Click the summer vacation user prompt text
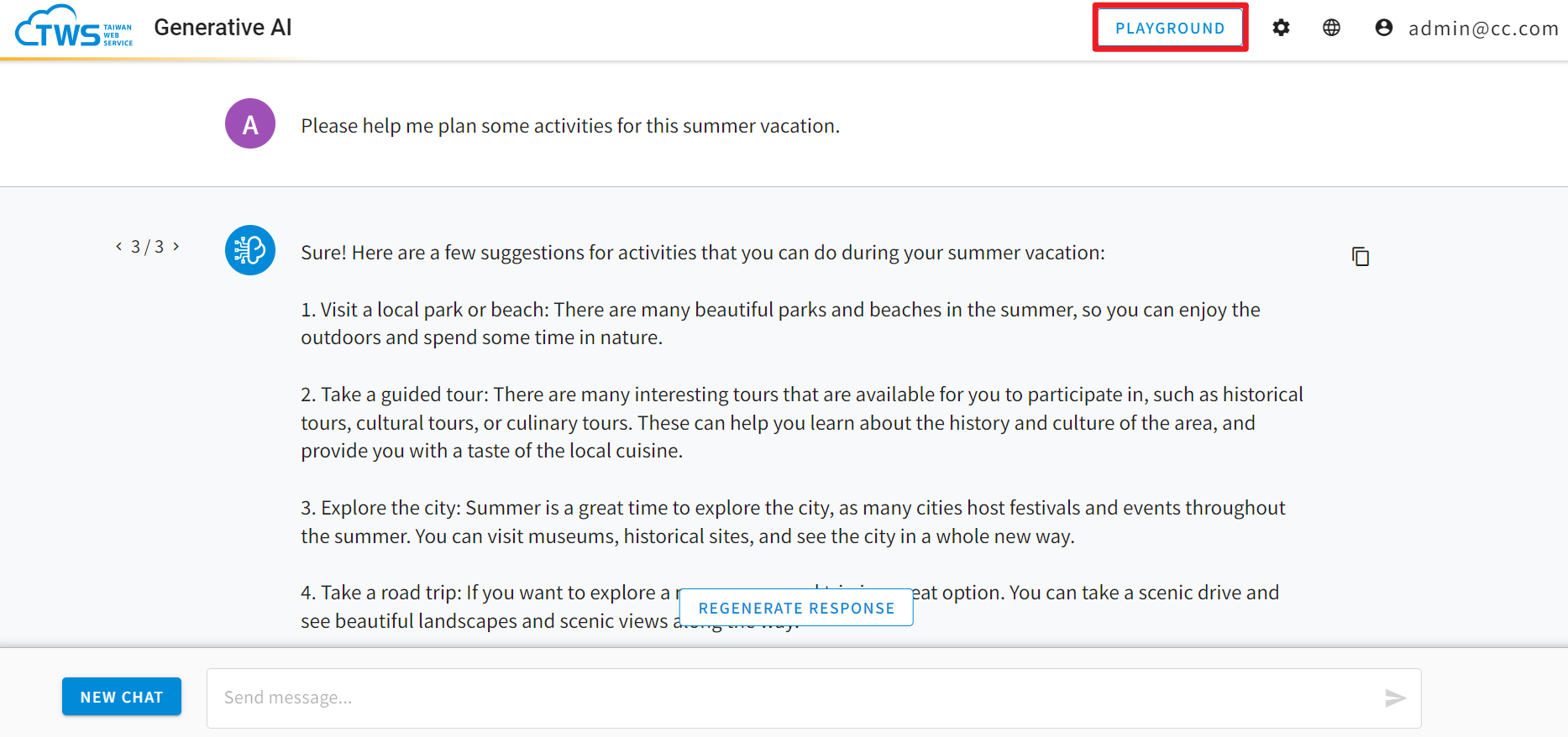The image size is (1568, 737). (x=570, y=126)
